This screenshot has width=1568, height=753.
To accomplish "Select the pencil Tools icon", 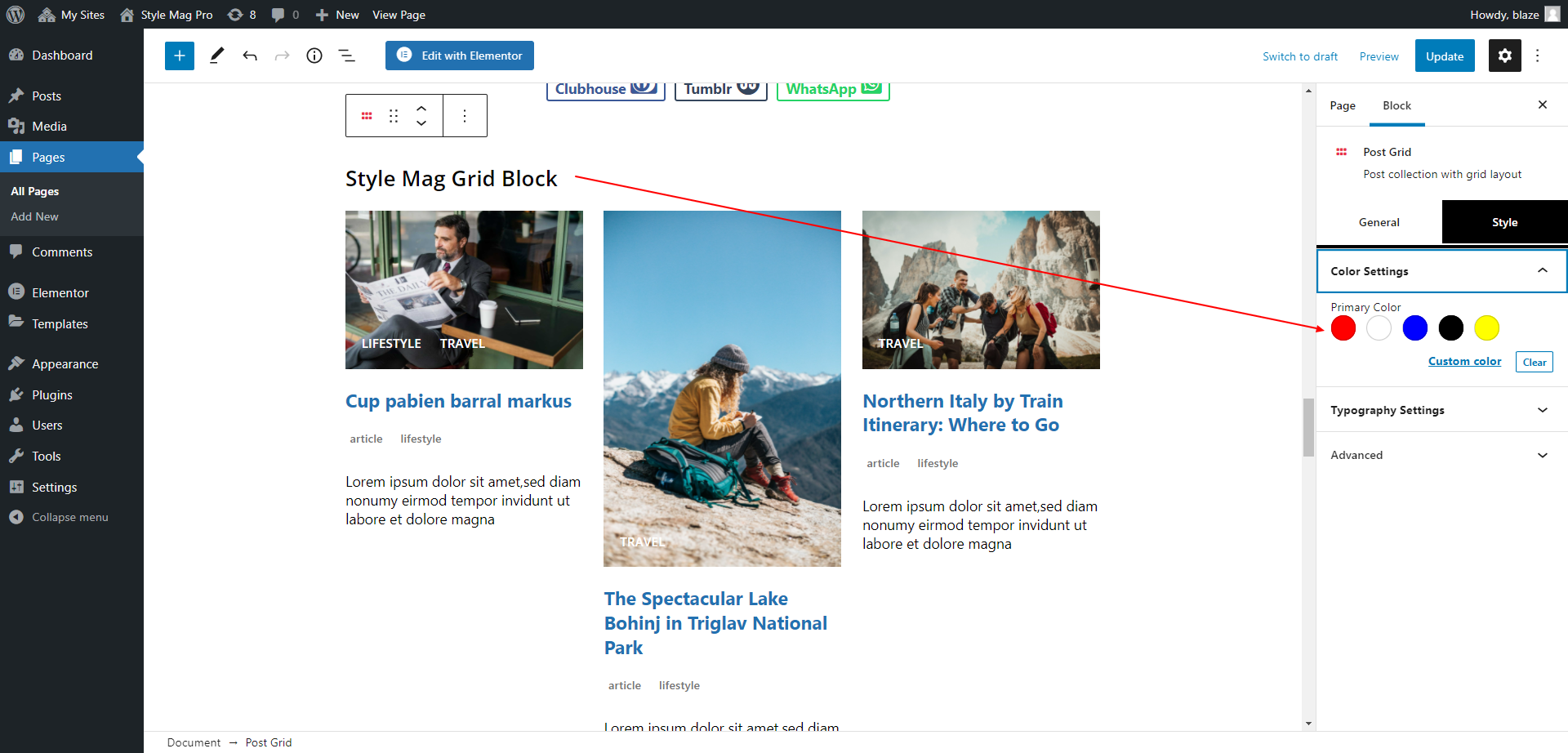I will [x=216, y=56].
